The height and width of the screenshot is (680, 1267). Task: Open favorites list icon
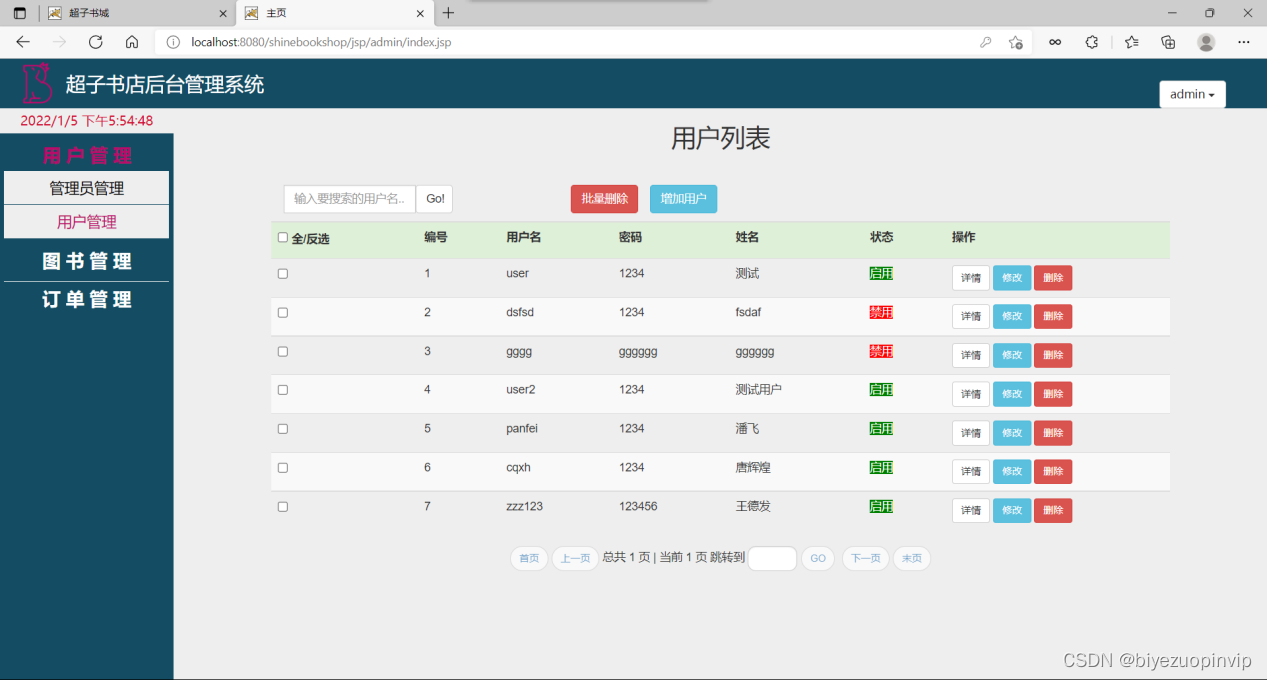(1131, 42)
